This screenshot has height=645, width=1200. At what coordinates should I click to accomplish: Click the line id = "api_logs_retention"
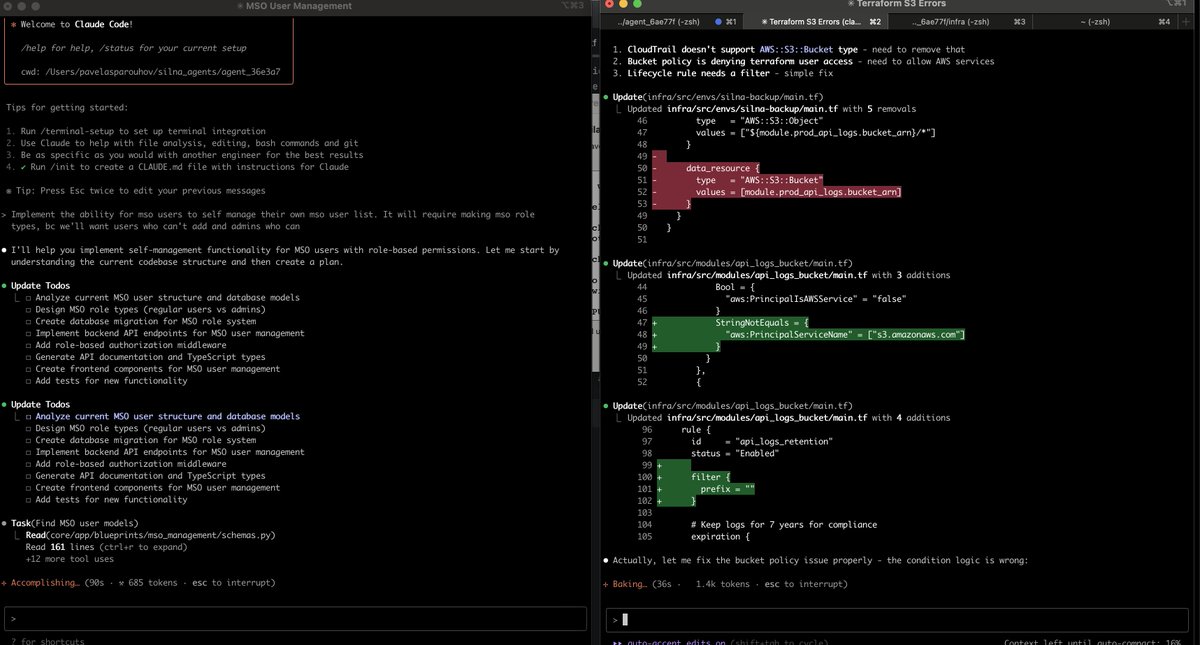762,441
